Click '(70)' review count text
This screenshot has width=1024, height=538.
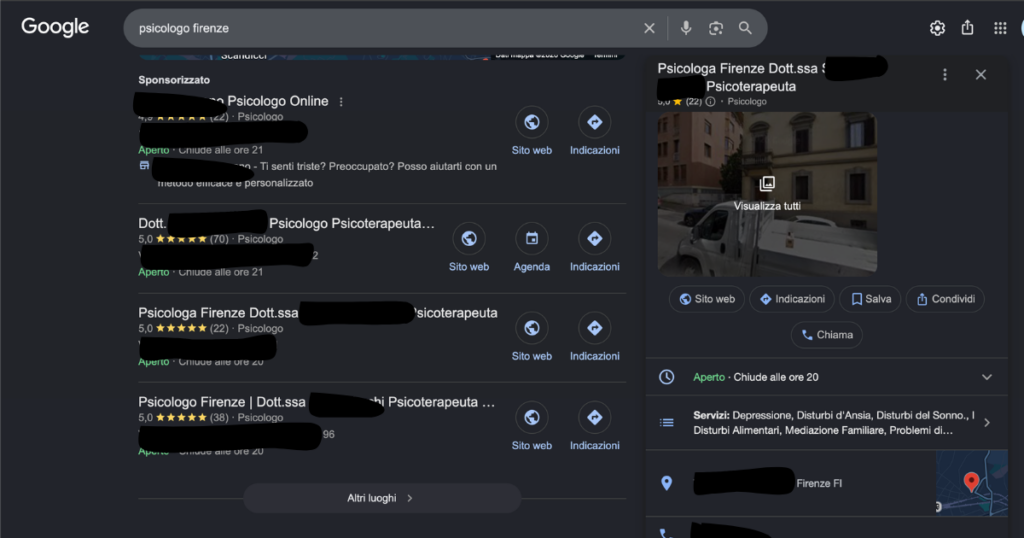tap(219, 239)
